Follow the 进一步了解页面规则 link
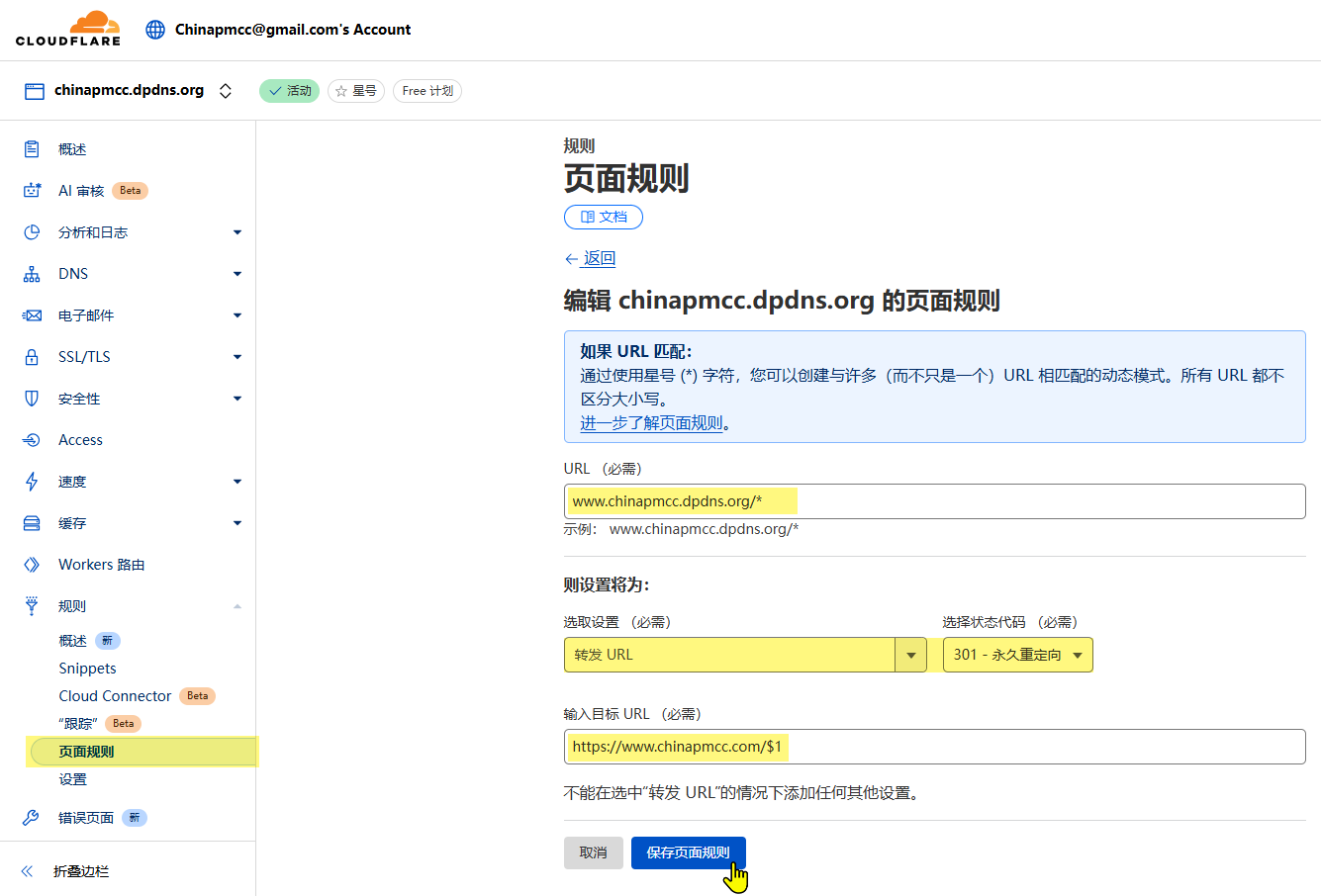This screenshot has width=1321, height=896. coord(651,423)
